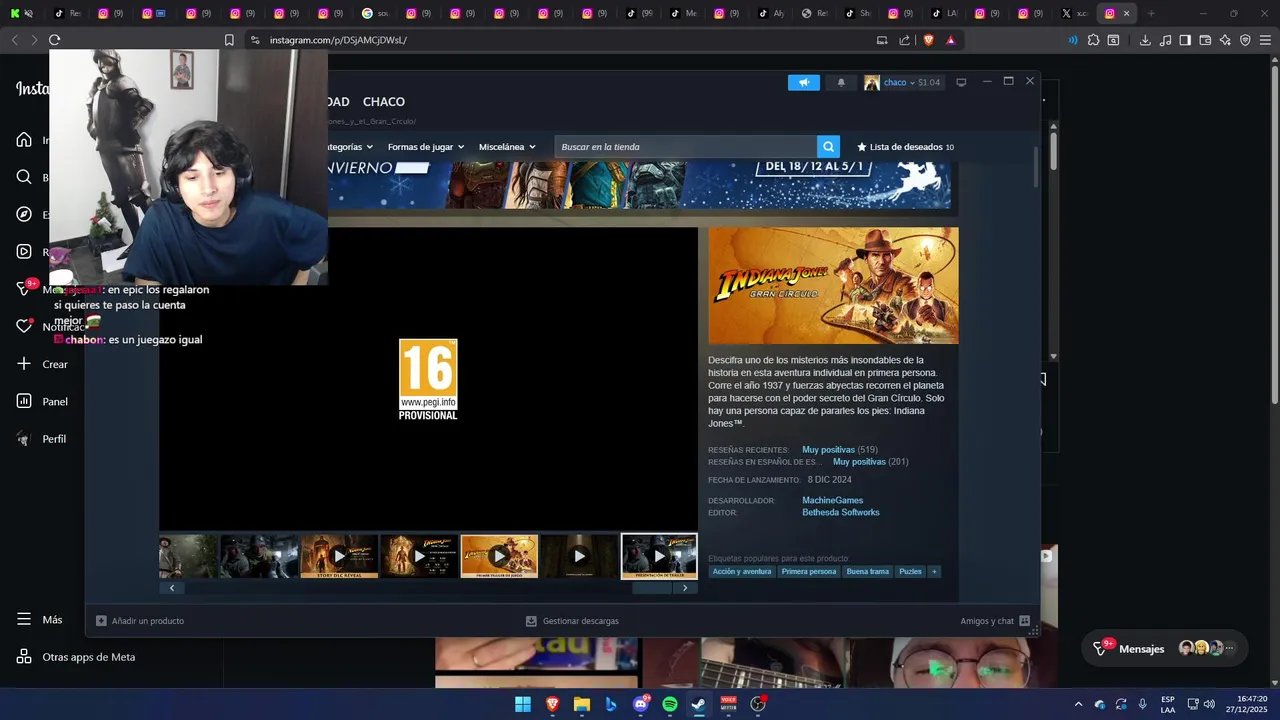
Task: Open Lista de deseados wishlist link
Action: click(905, 147)
